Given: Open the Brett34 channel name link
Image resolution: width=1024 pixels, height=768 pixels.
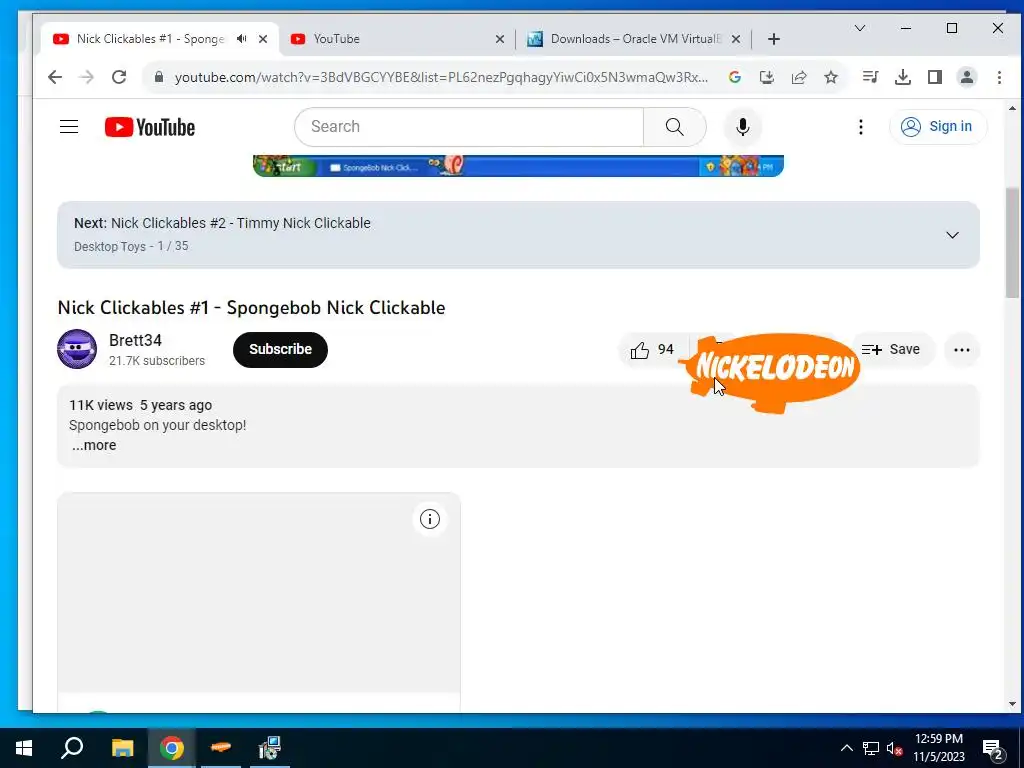Looking at the screenshot, I should [135, 340].
